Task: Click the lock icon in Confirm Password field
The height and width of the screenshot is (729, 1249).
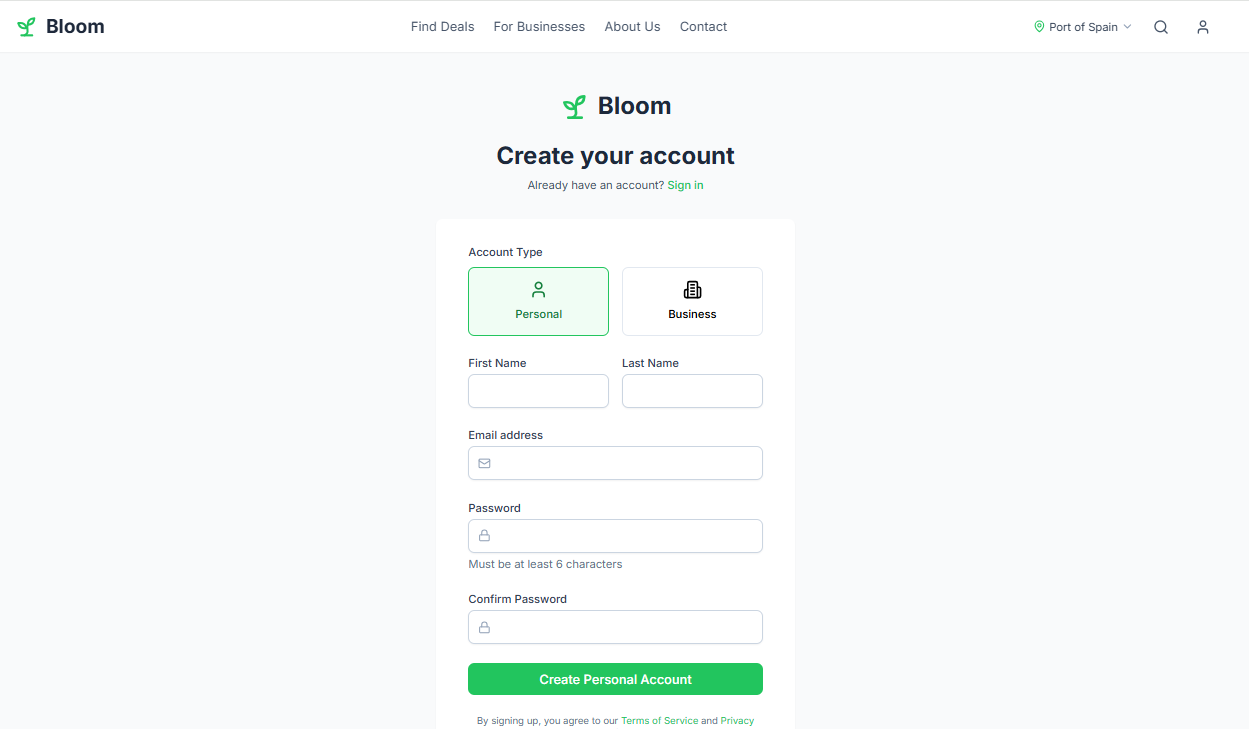Action: [x=484, y=627]
